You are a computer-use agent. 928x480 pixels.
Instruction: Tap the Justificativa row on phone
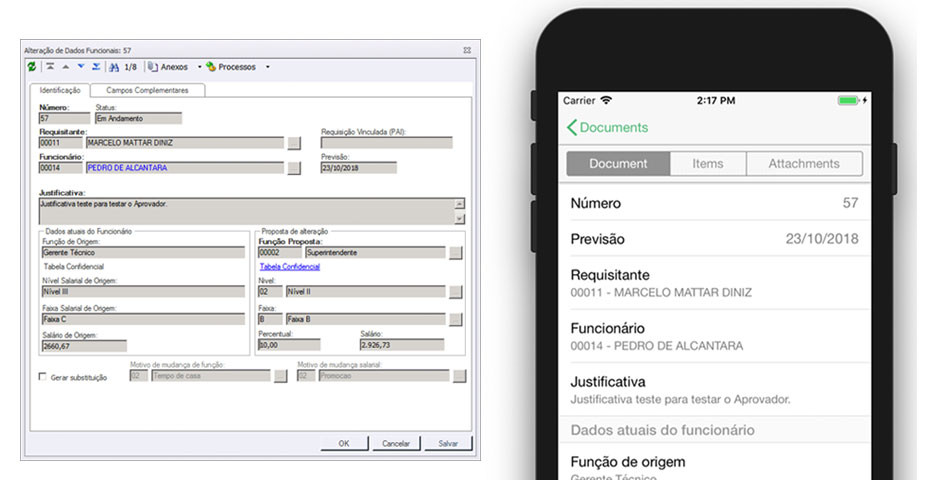(714, 389)
